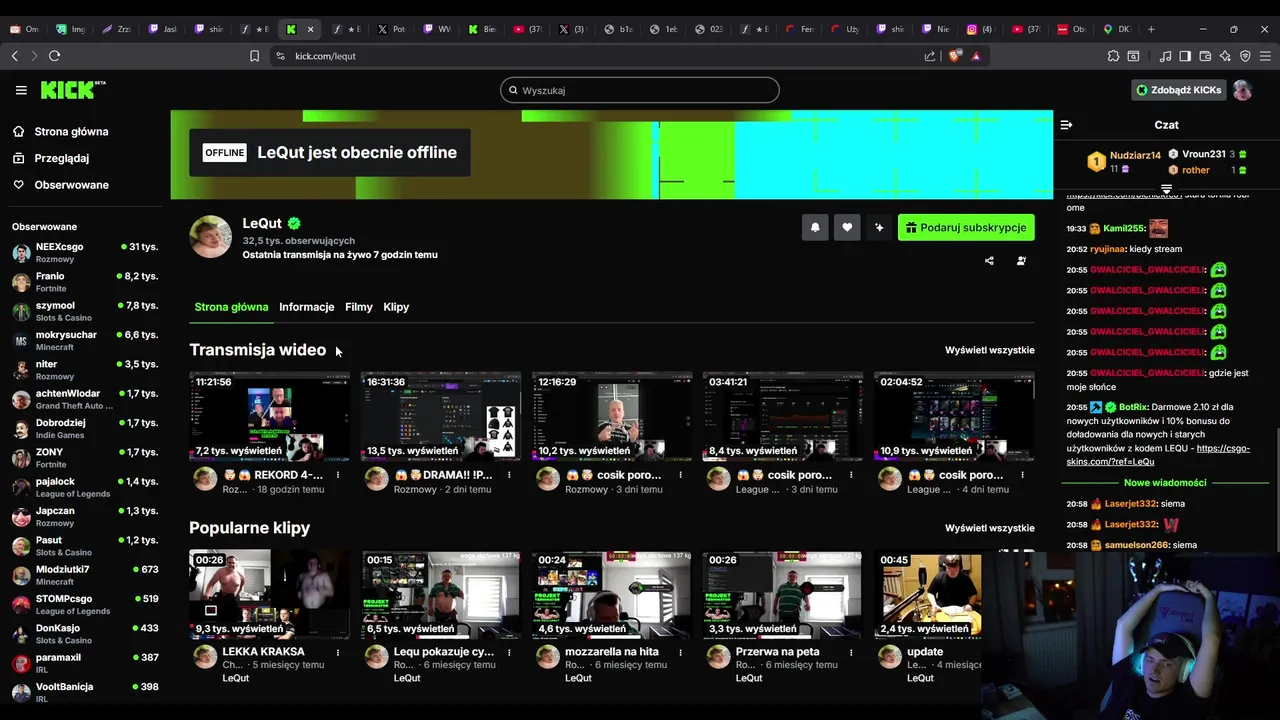
Task: Open Strona główna in the sidebar
Action: 71,131
